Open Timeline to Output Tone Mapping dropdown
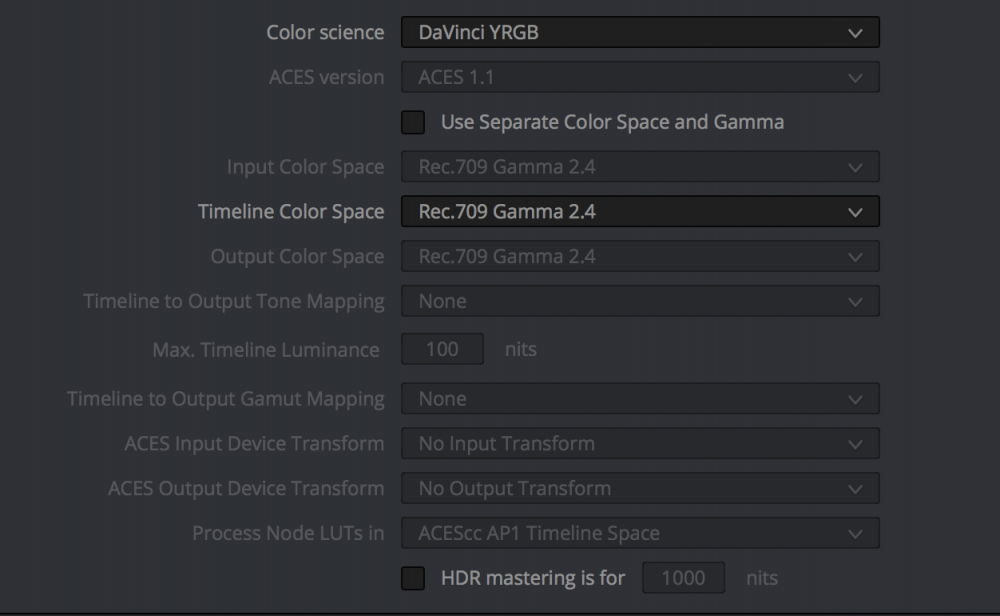Viewport: 1000px width, 616px height. coord(640,301)
